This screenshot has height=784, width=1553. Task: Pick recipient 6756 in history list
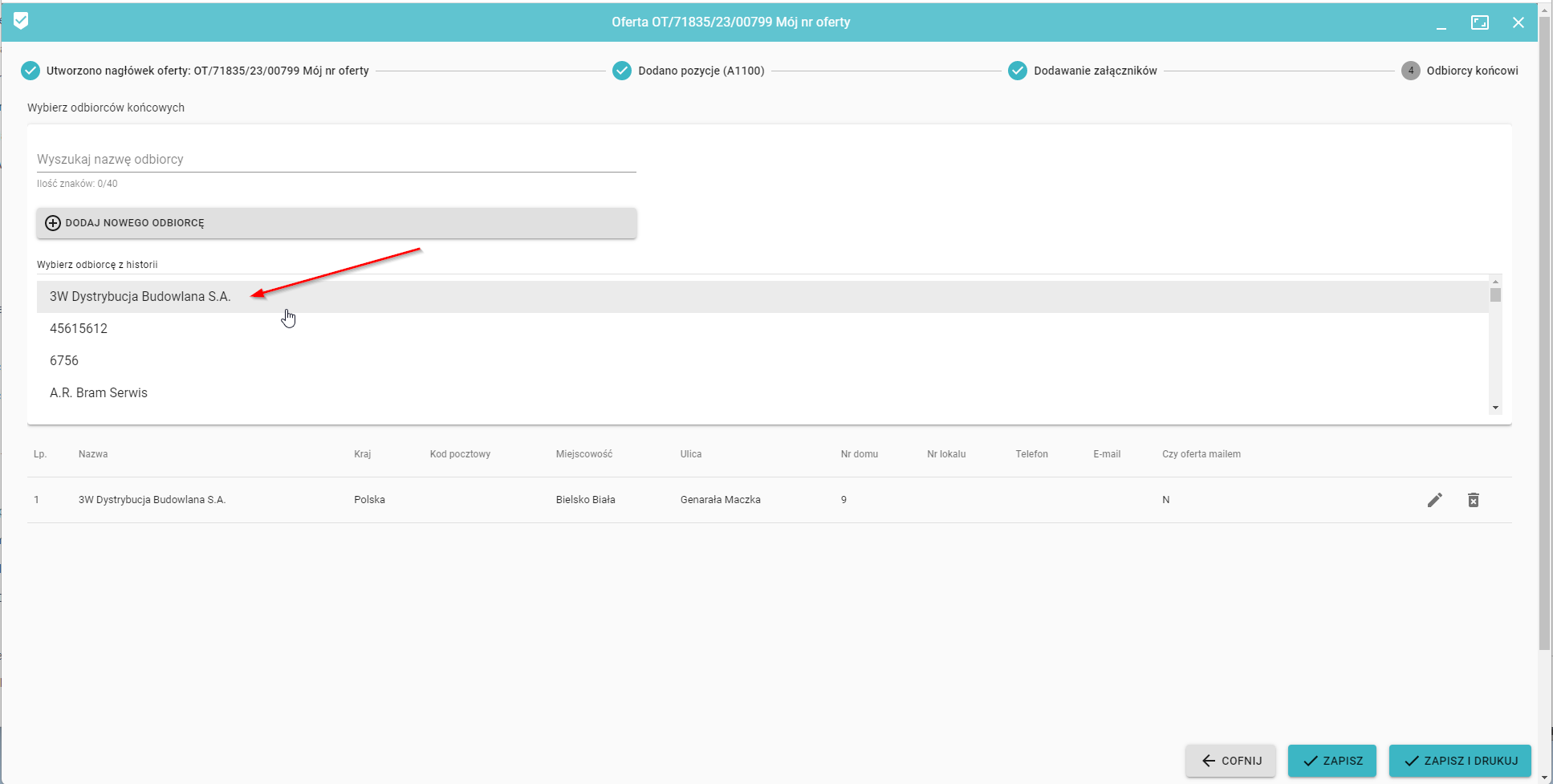64,361
